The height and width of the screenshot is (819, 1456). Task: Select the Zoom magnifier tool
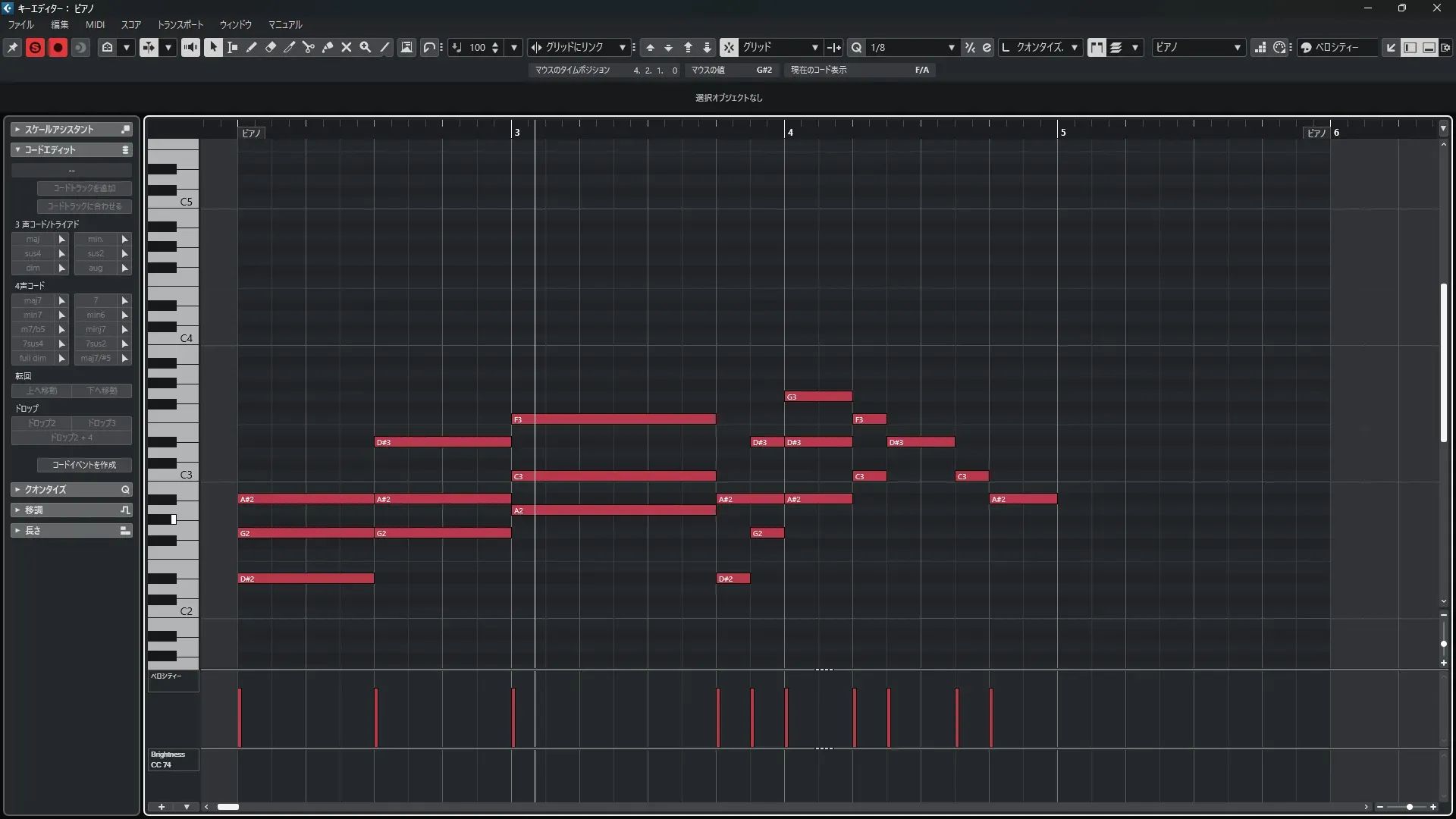366,47
